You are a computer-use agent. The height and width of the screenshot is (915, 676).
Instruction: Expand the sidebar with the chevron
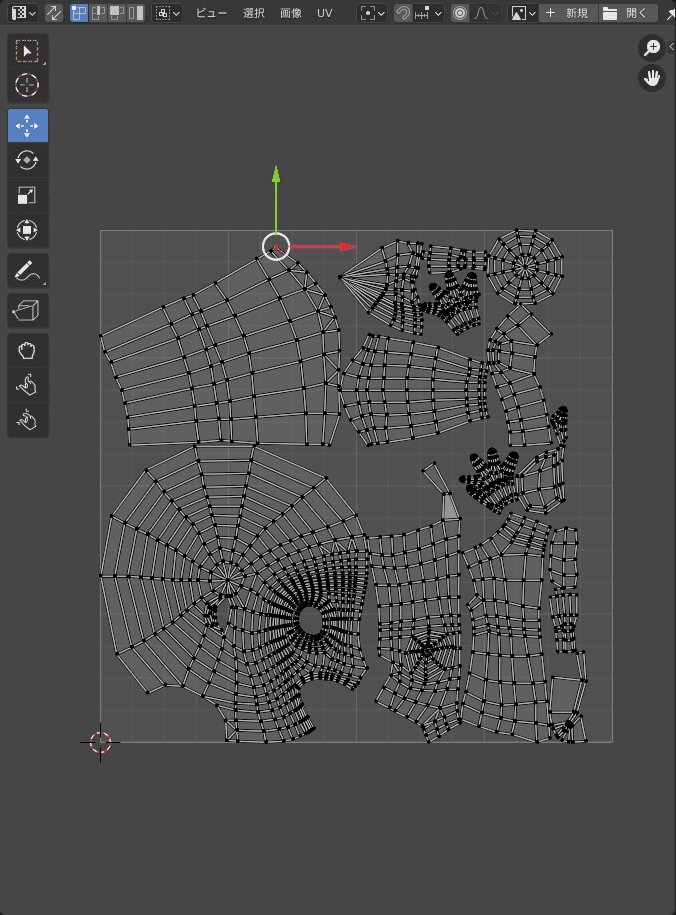[671, 47]
